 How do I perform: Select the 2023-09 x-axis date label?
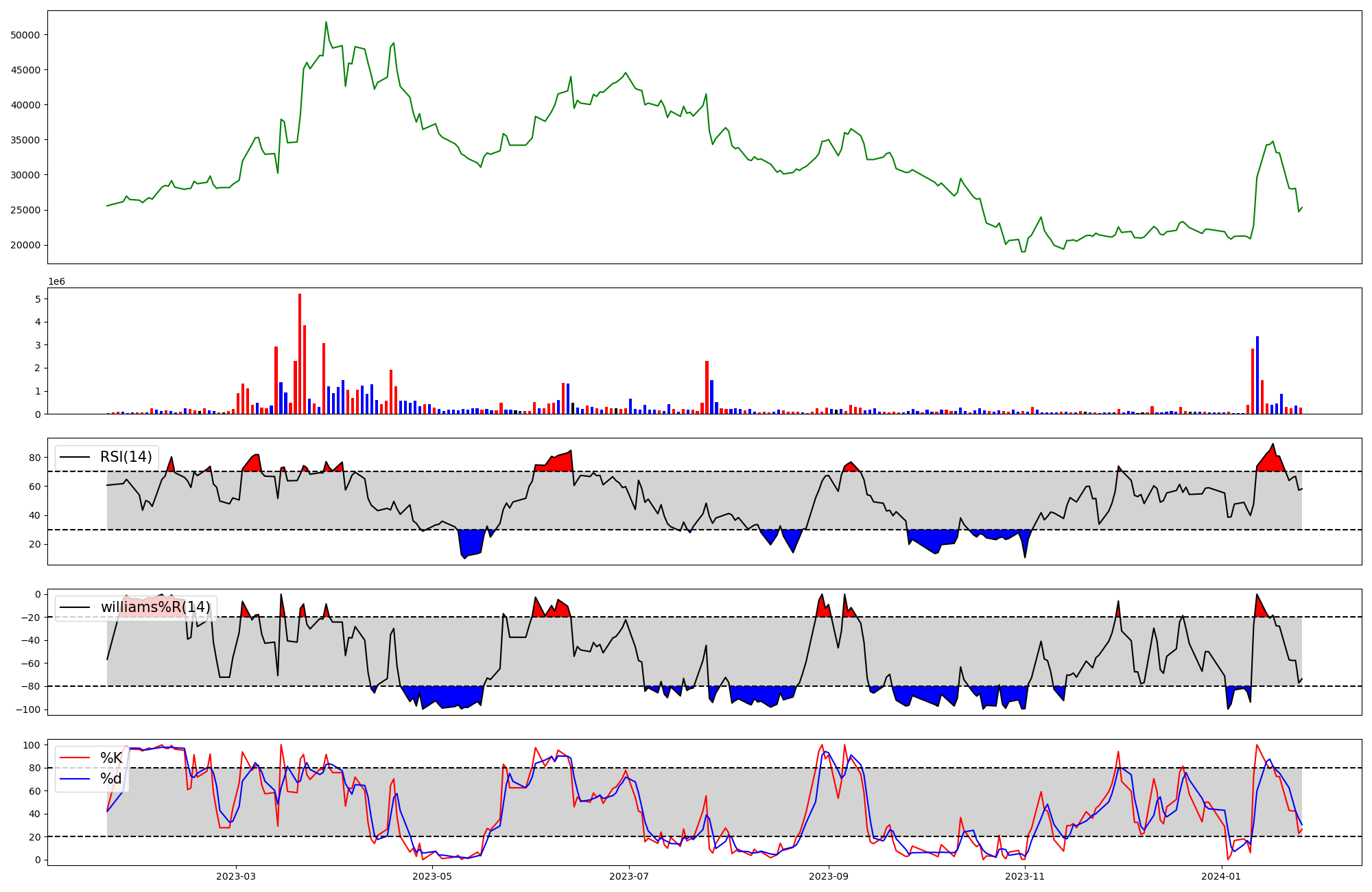coord(829,876)
